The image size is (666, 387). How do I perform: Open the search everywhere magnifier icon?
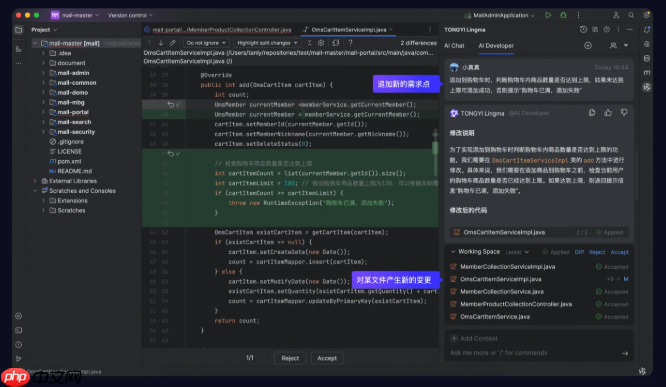coord(631,15)
